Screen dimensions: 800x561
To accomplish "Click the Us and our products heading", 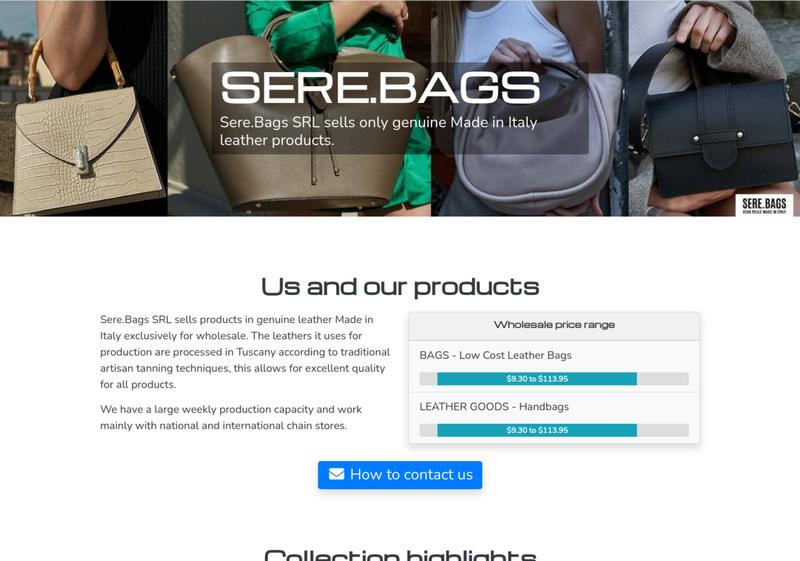I will coord(400,287).
